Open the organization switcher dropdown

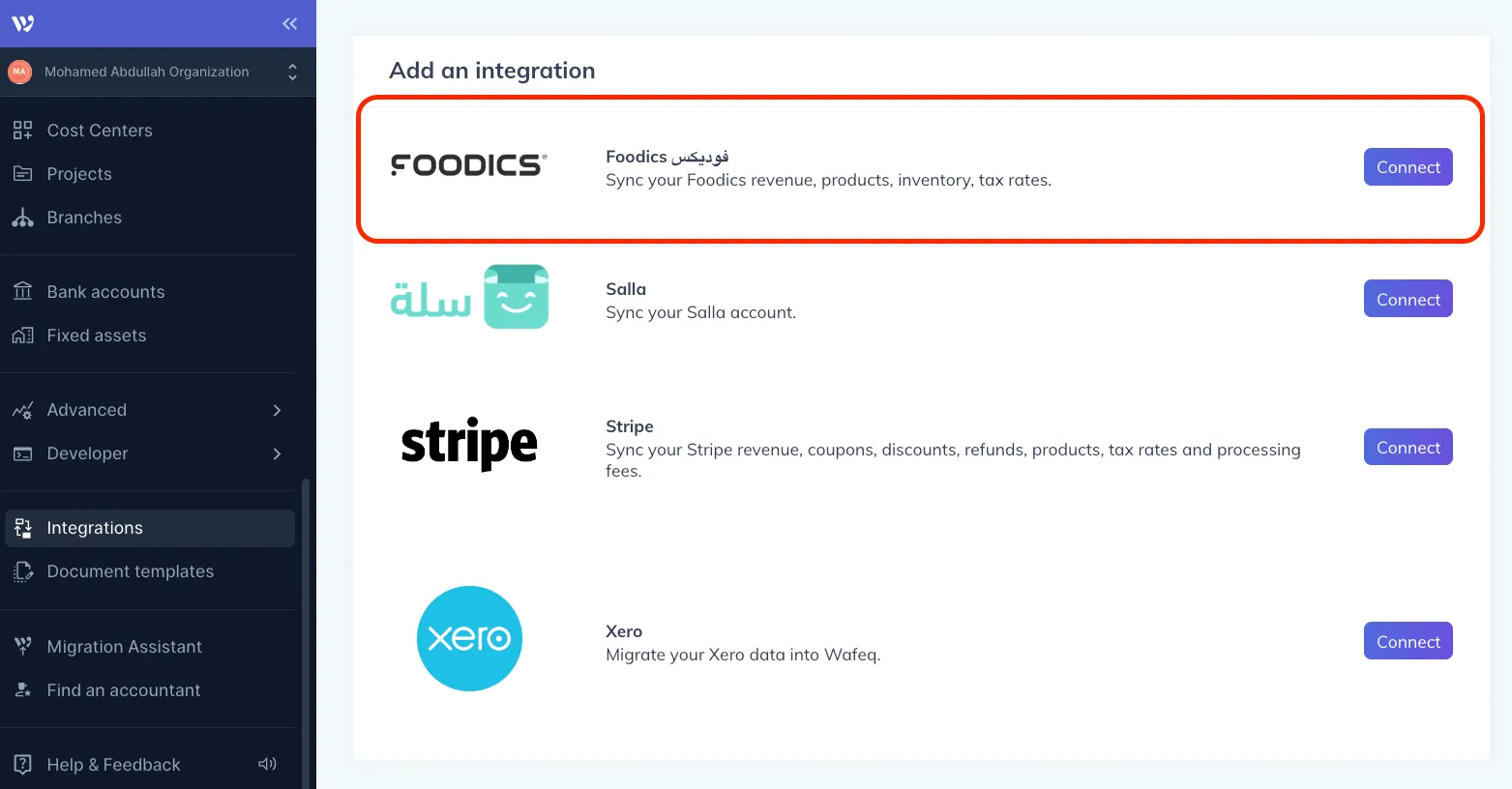[292, 72]
